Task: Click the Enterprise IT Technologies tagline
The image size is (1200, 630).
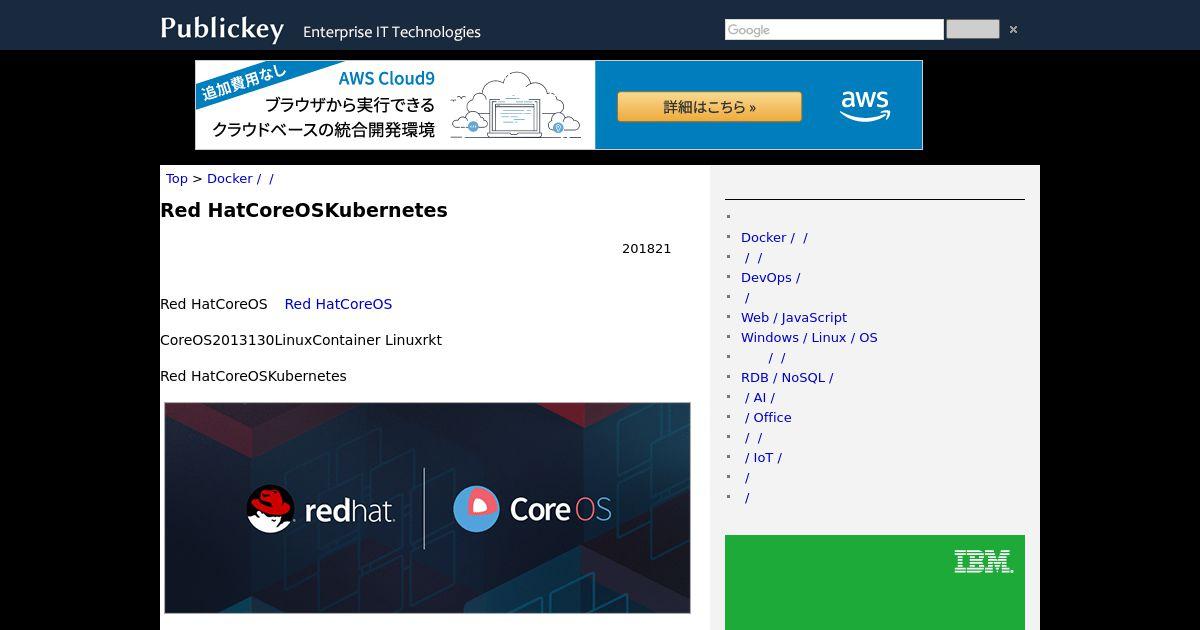Action: click(x=392, y=32)
